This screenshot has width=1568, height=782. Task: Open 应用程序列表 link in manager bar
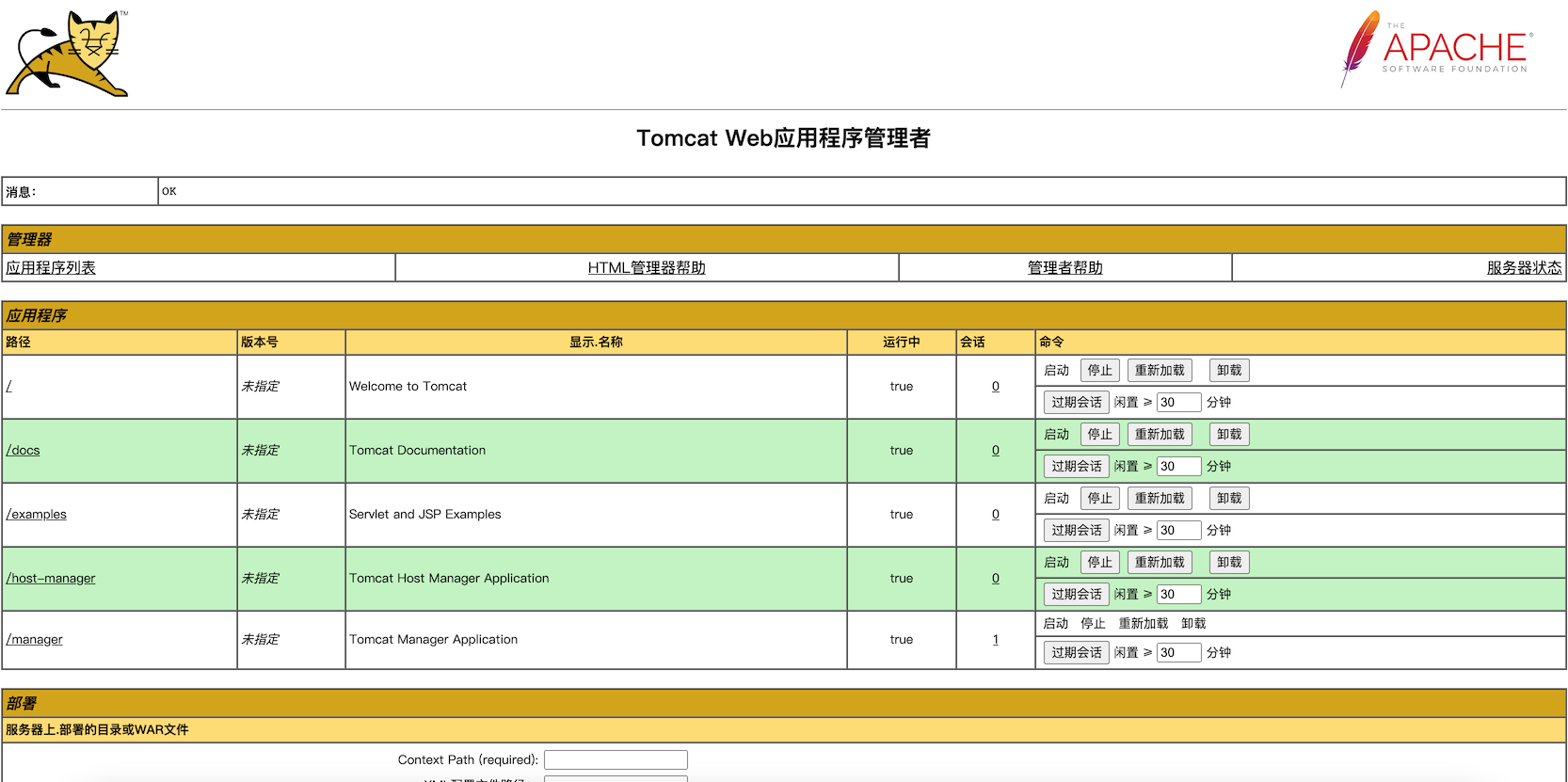click(51, 268)
